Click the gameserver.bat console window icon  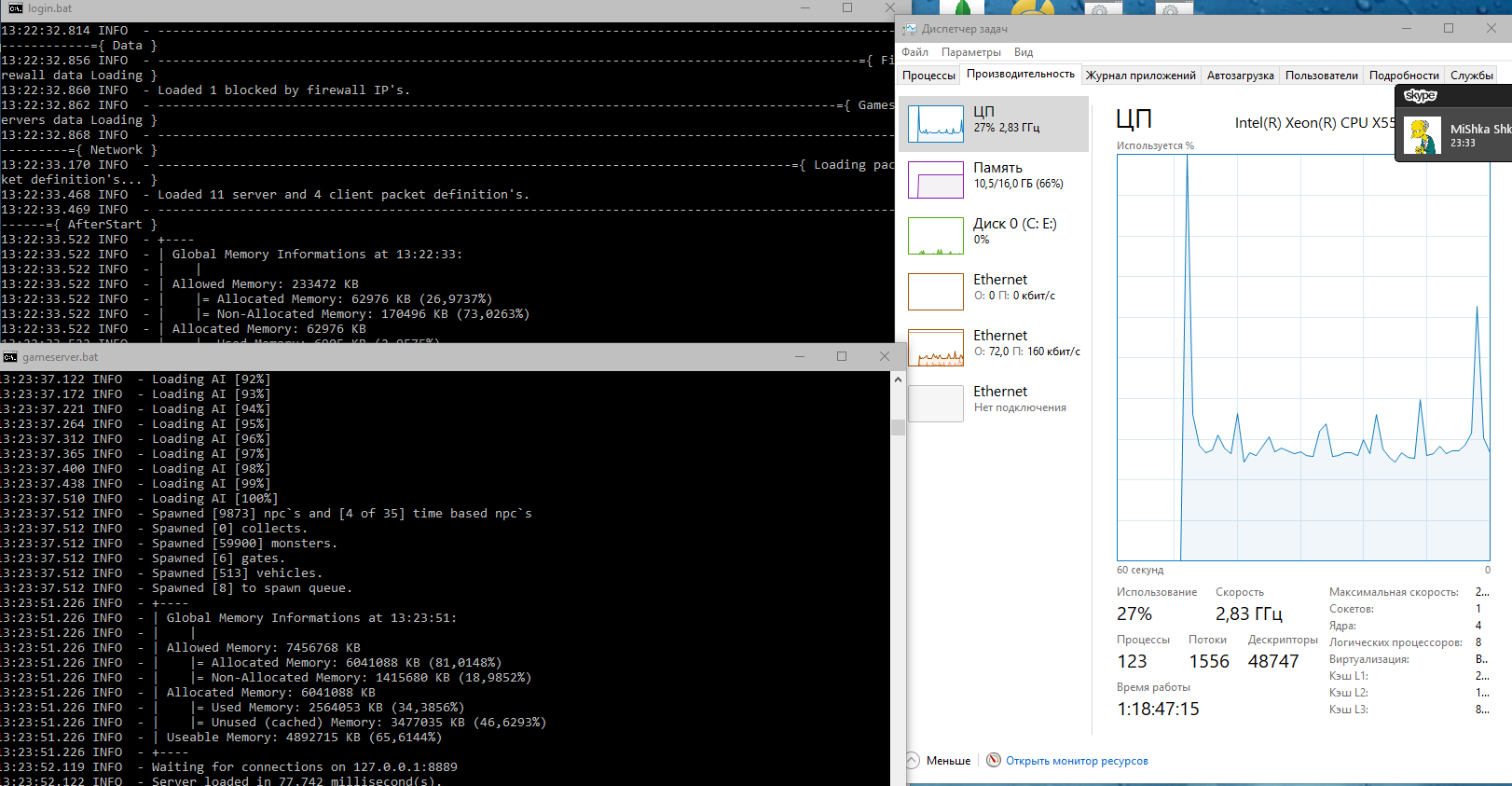10,357
